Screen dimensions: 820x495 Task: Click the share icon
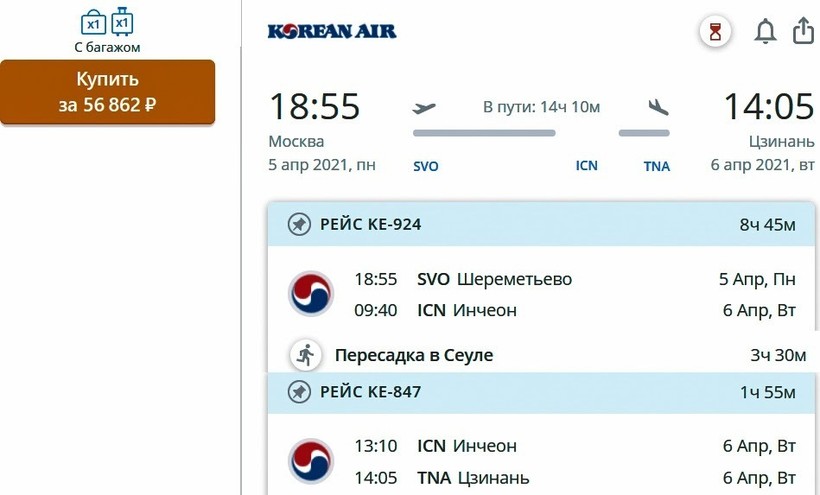(x=803, y=32)
